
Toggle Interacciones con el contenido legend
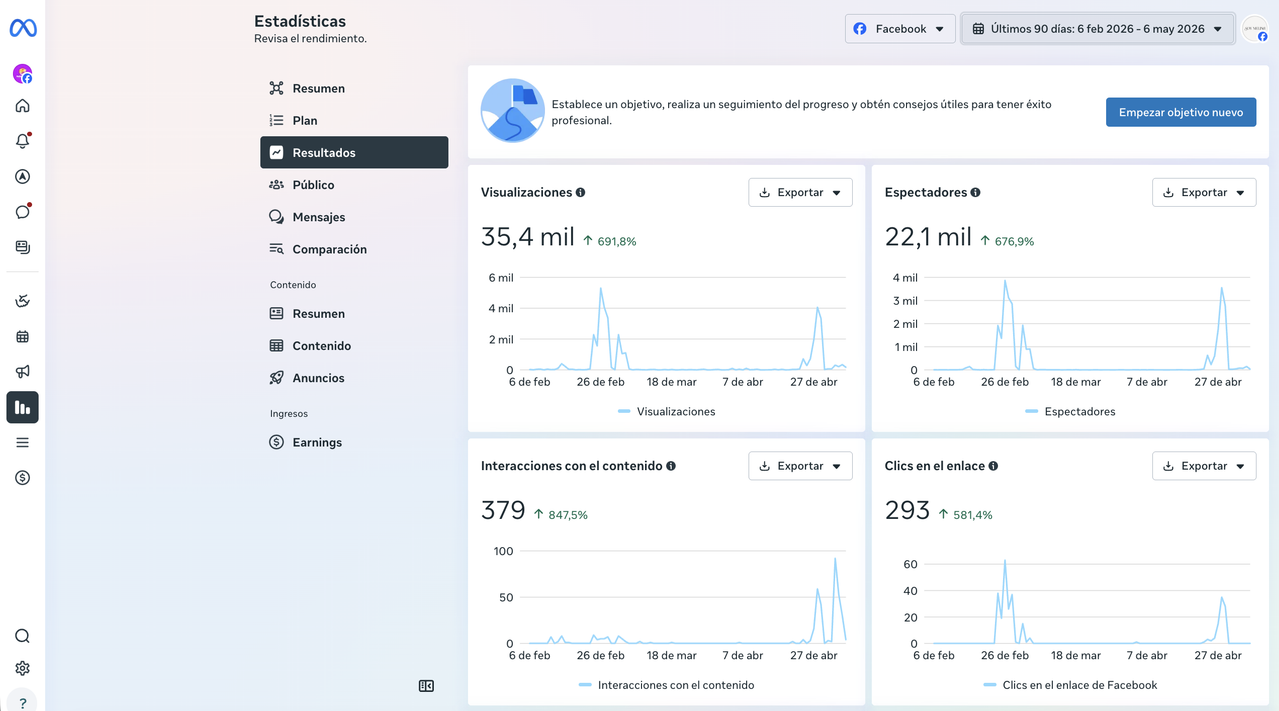[x=666, y=685]
